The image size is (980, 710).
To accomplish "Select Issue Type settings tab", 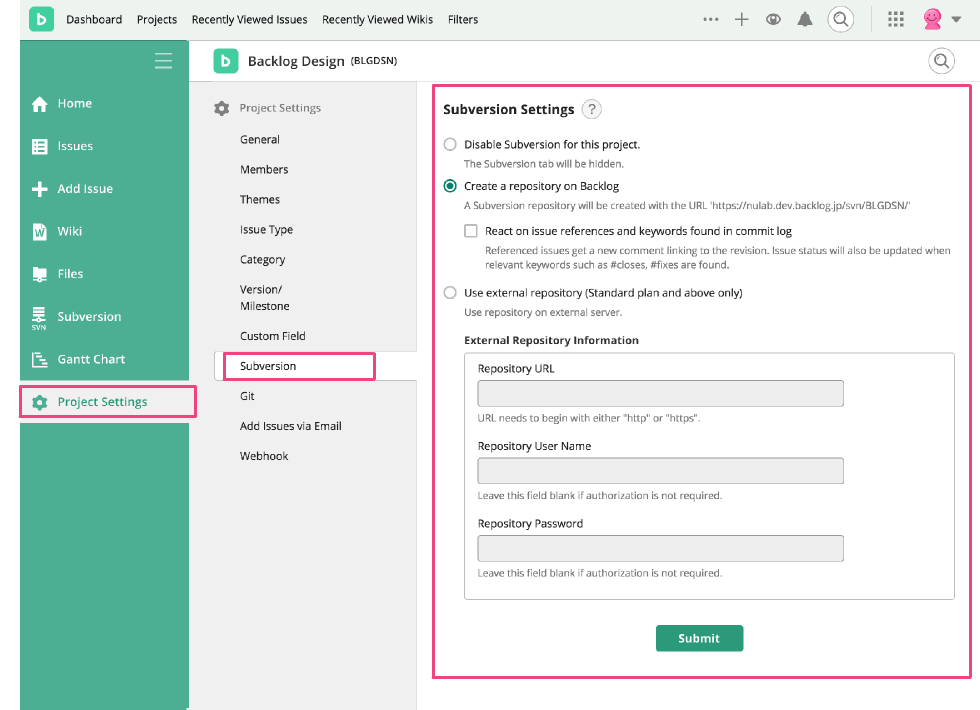I will click(x=266, y=229).
